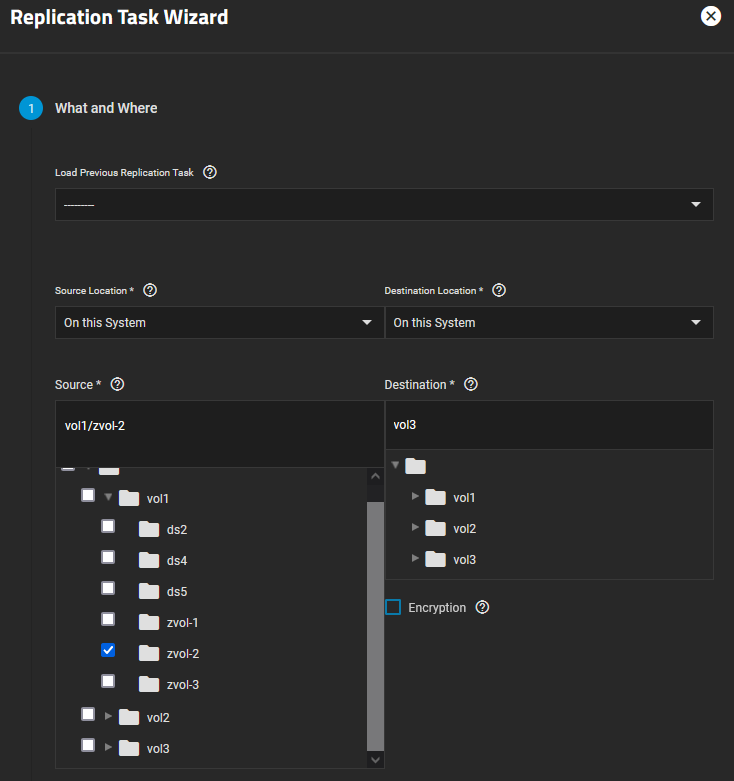Open help for Destination Location
The height and width of the screenshot is (781, 734).
(499, 290)
